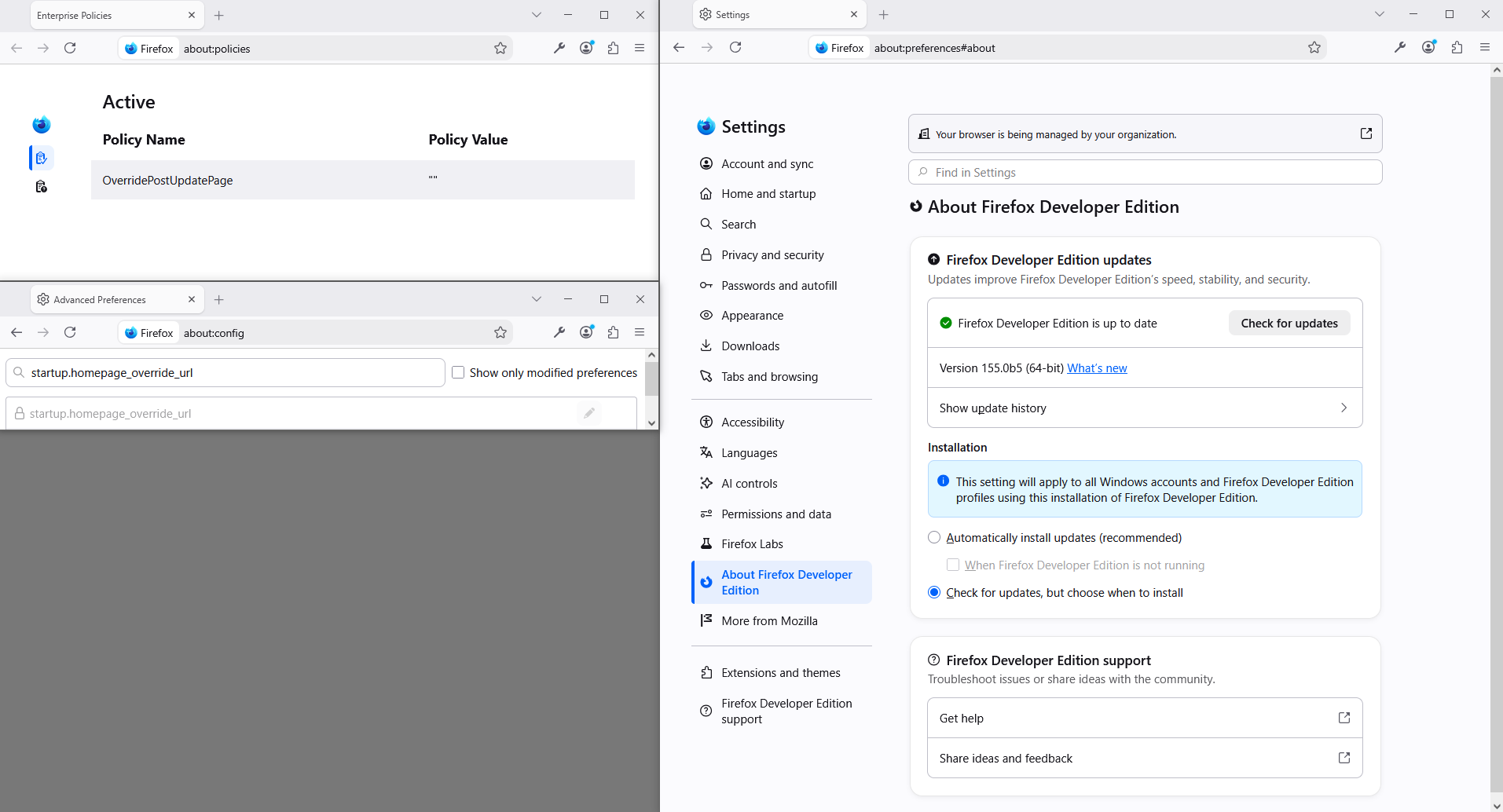Bookmark the about:policies page with the star
This screenshot has height=812, width=1503.
pos(500,48)
